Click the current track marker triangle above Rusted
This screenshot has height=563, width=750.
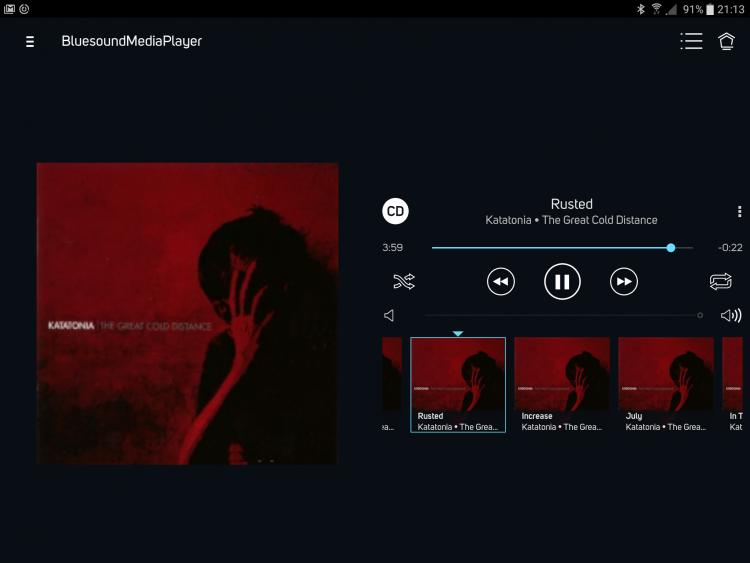[x=458, y=333]
